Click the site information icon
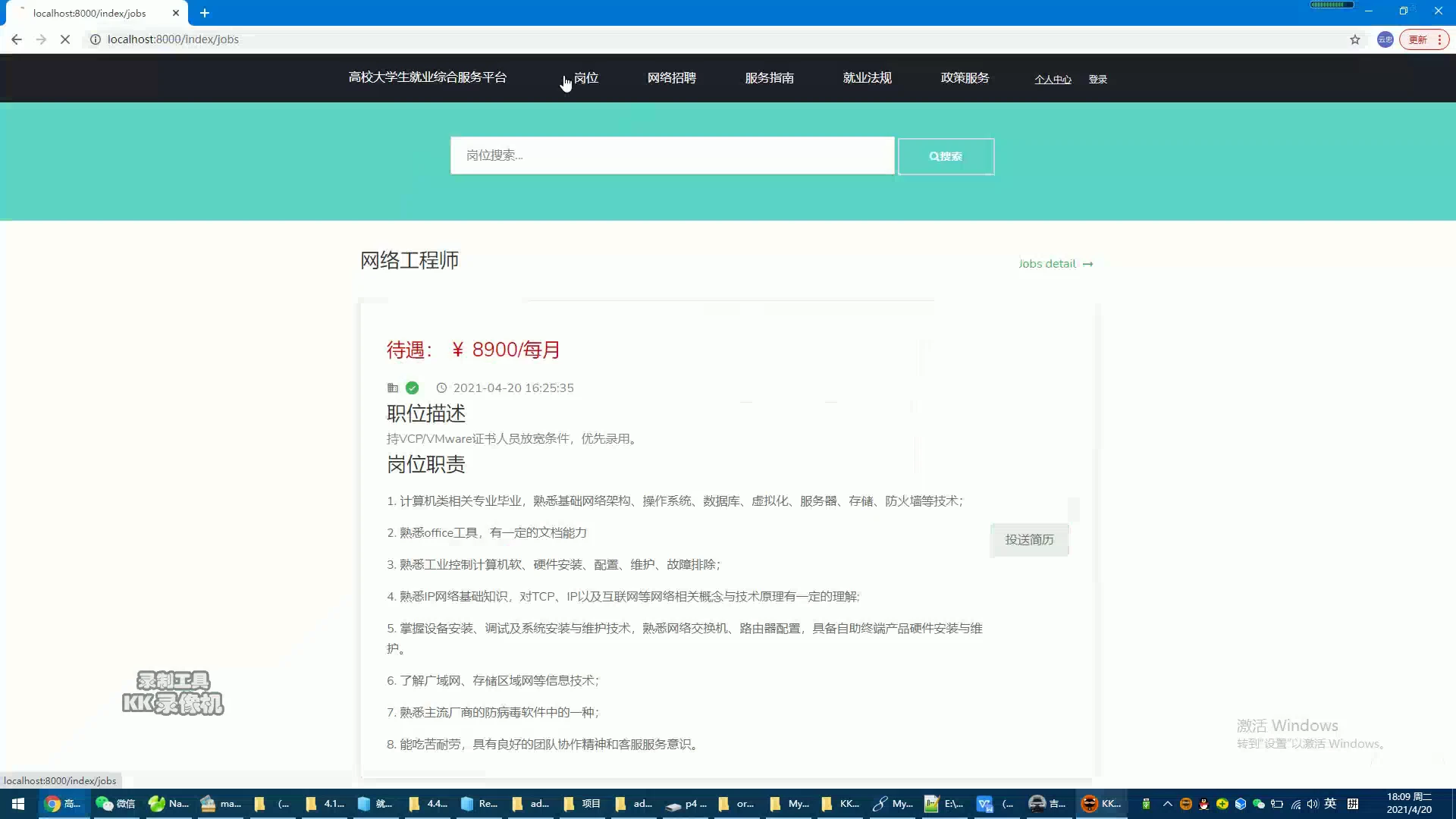 pos(96,39)
